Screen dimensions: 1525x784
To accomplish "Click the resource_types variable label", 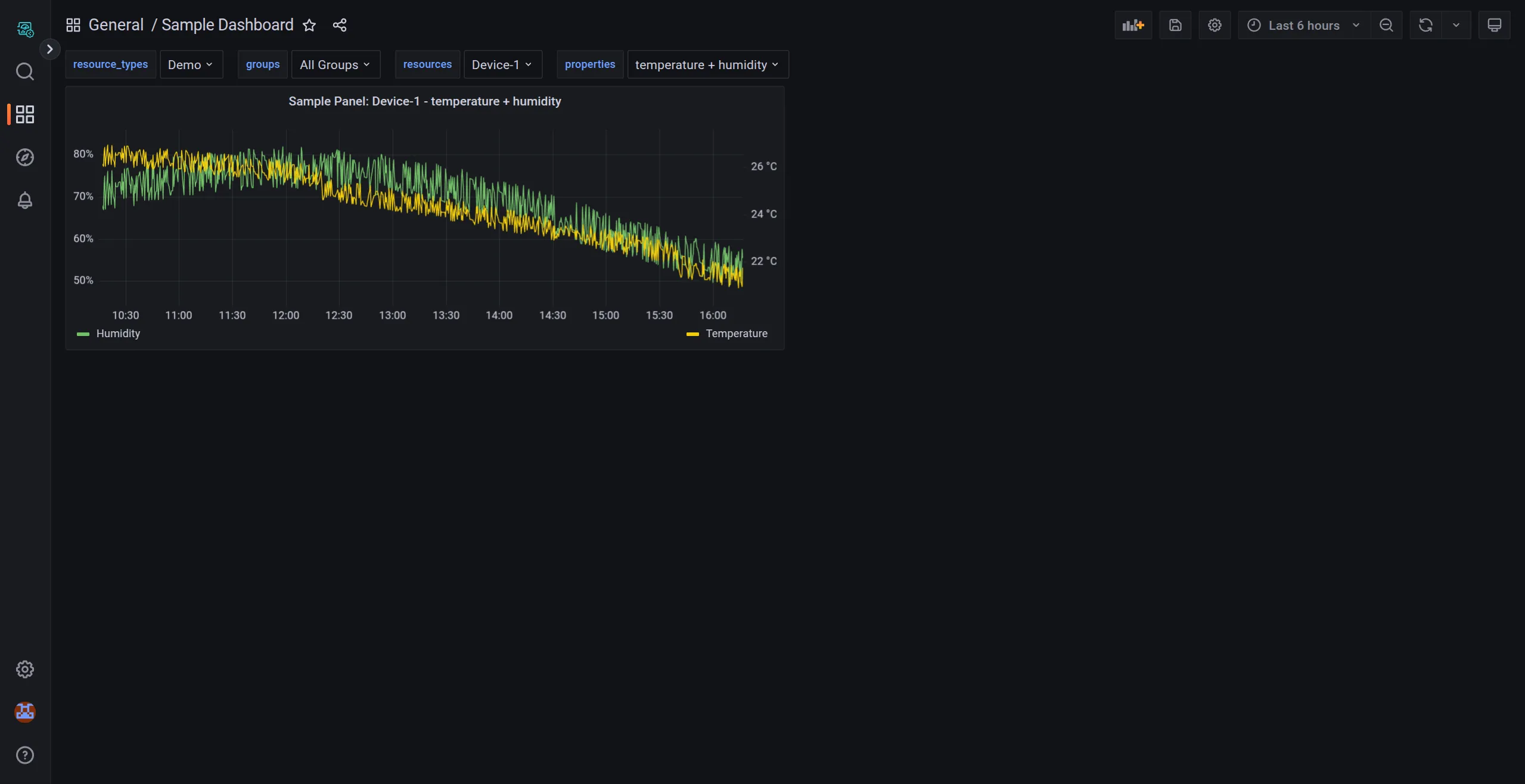I will coord(110,64).
